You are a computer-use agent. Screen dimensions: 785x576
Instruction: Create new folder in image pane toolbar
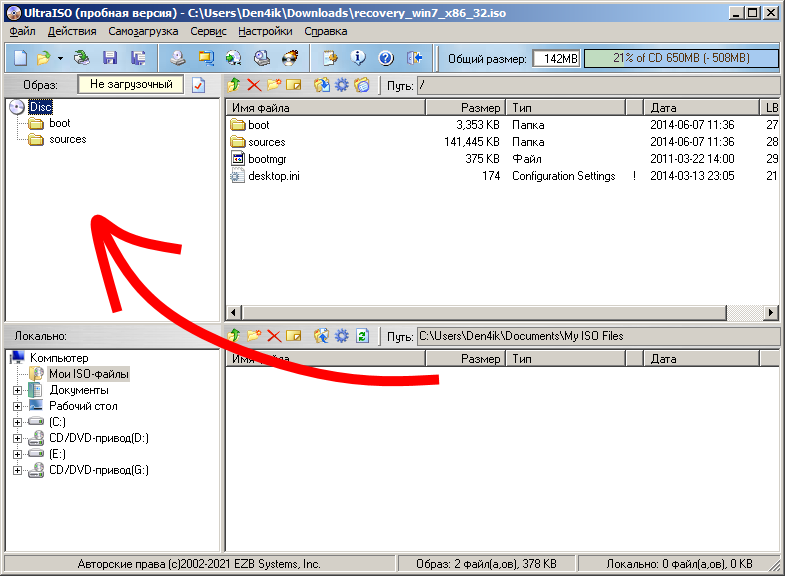coord(274,85)
